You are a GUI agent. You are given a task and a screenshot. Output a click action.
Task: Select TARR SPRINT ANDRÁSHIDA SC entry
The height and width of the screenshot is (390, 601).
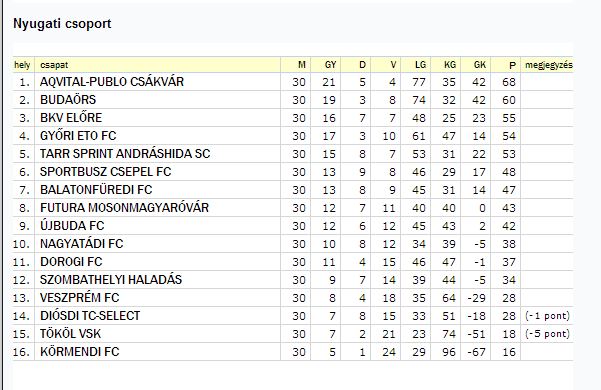point(125,154)
